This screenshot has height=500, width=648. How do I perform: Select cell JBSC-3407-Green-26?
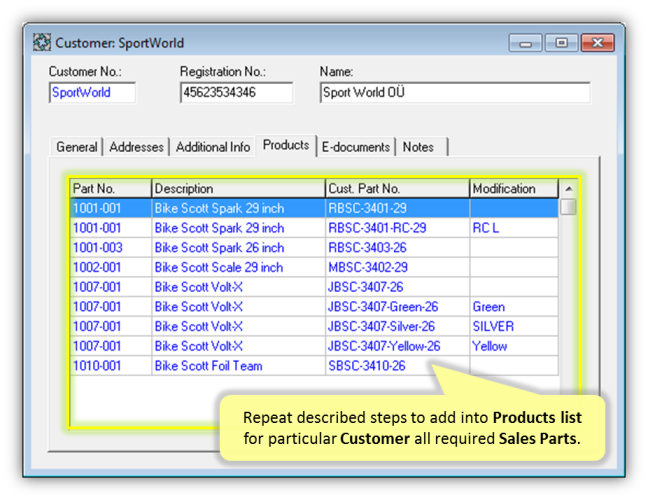pos(398,307)
